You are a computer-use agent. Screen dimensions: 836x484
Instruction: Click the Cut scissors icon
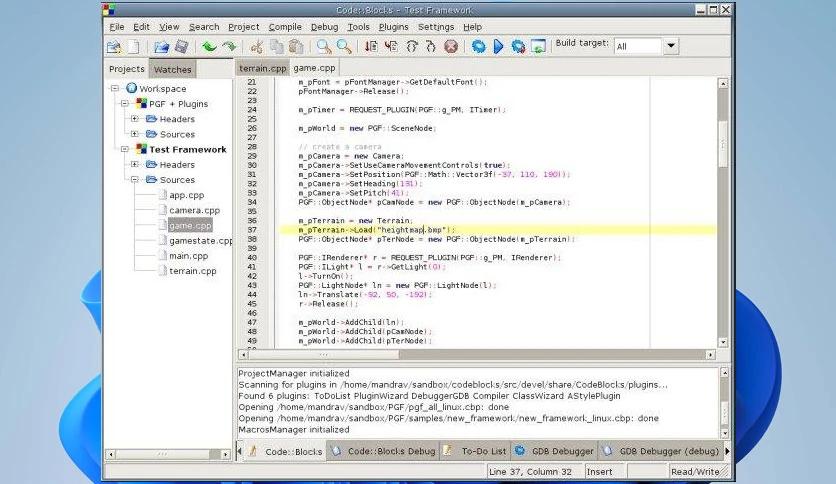256,47
